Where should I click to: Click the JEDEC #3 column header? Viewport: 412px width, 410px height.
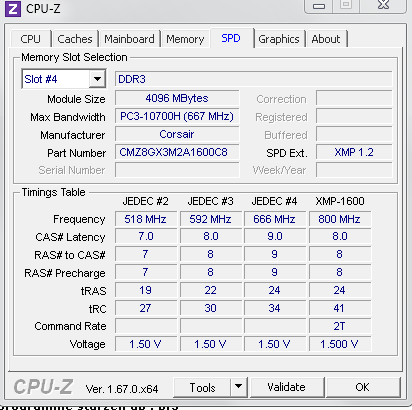coord(210,201)
